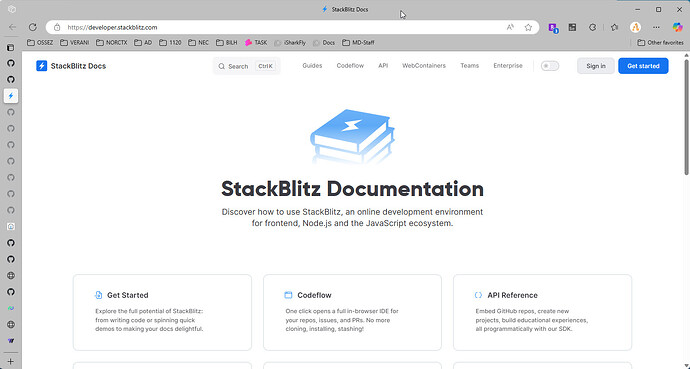
Task: Click the "Discover how to use StackBlitz" tagline
Action: click(x=352, y=217)
